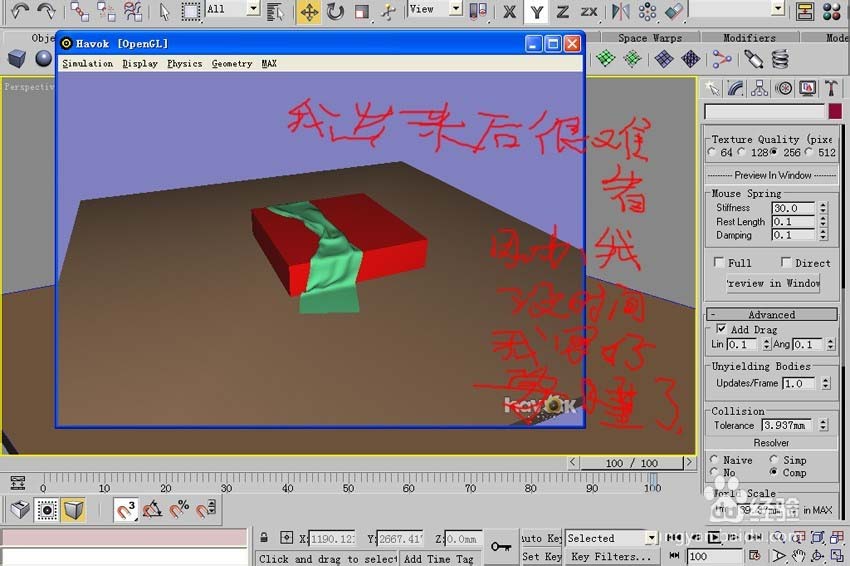
Task: Click the Select and Manipulate icon
Action: pos(388,11)
